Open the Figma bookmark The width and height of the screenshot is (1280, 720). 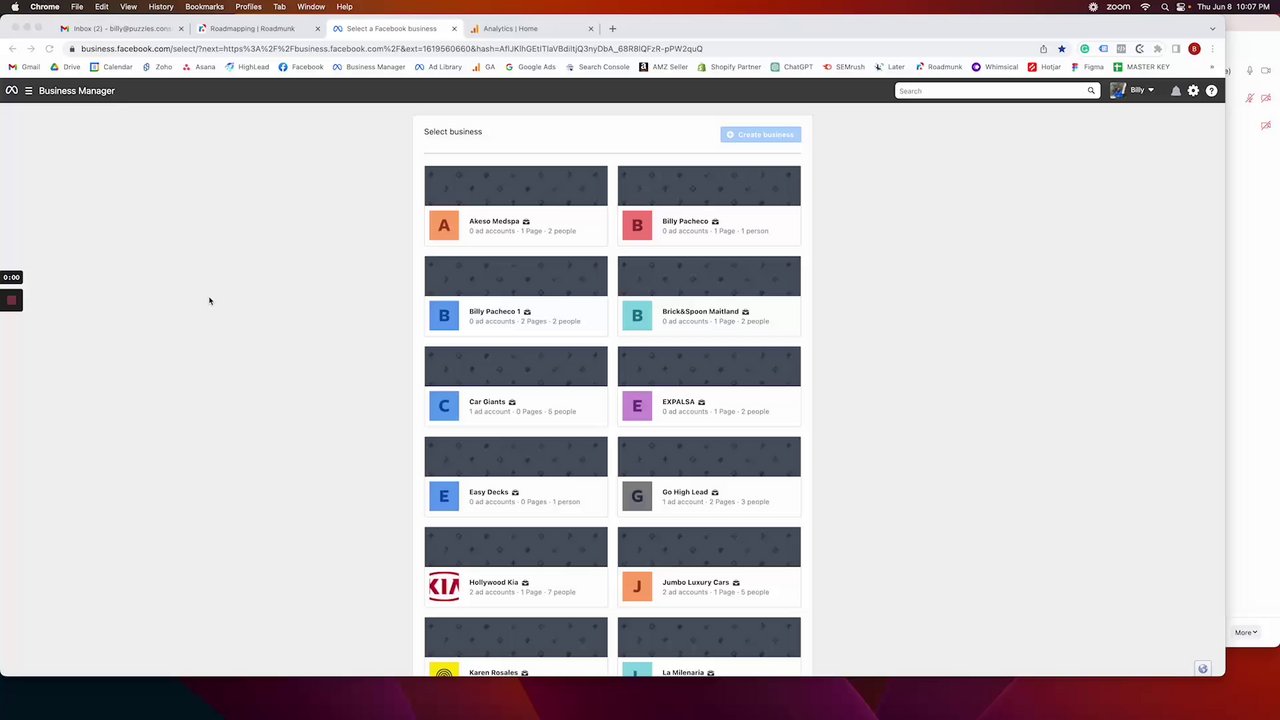click(1087, 67)
